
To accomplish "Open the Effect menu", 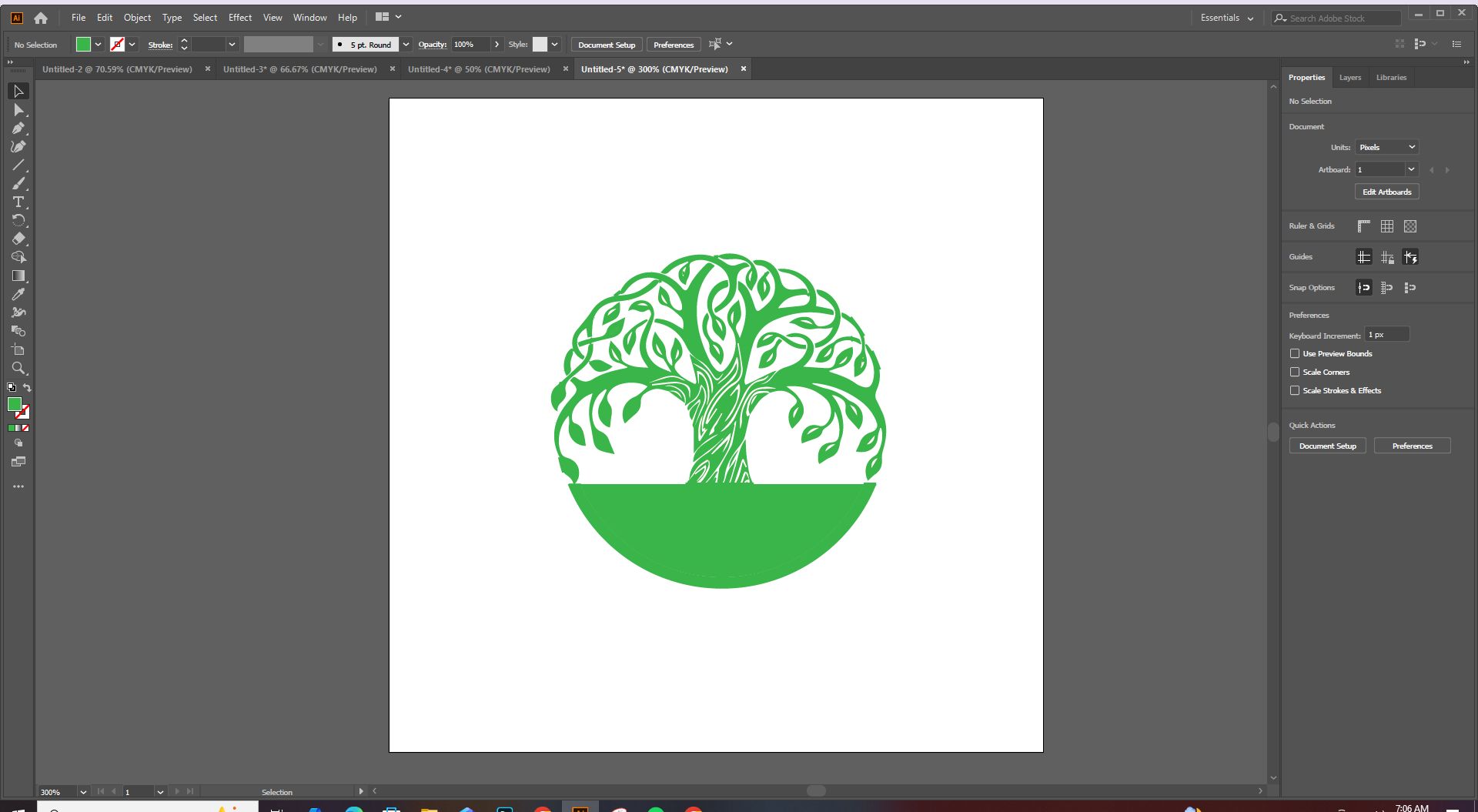I will (x=239, y=18).
